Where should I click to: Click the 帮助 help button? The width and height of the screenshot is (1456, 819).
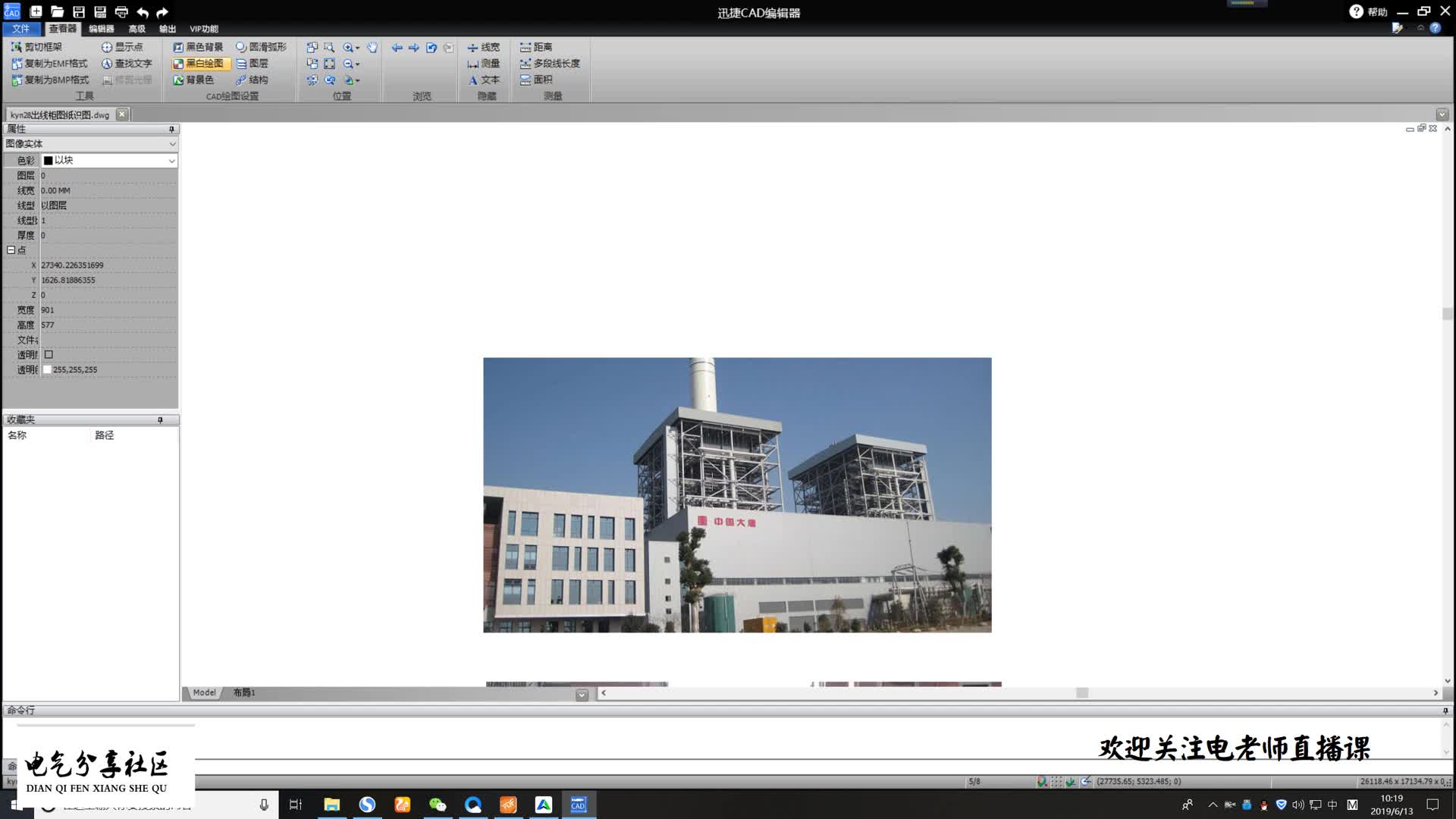click(x=1368, y=12)
